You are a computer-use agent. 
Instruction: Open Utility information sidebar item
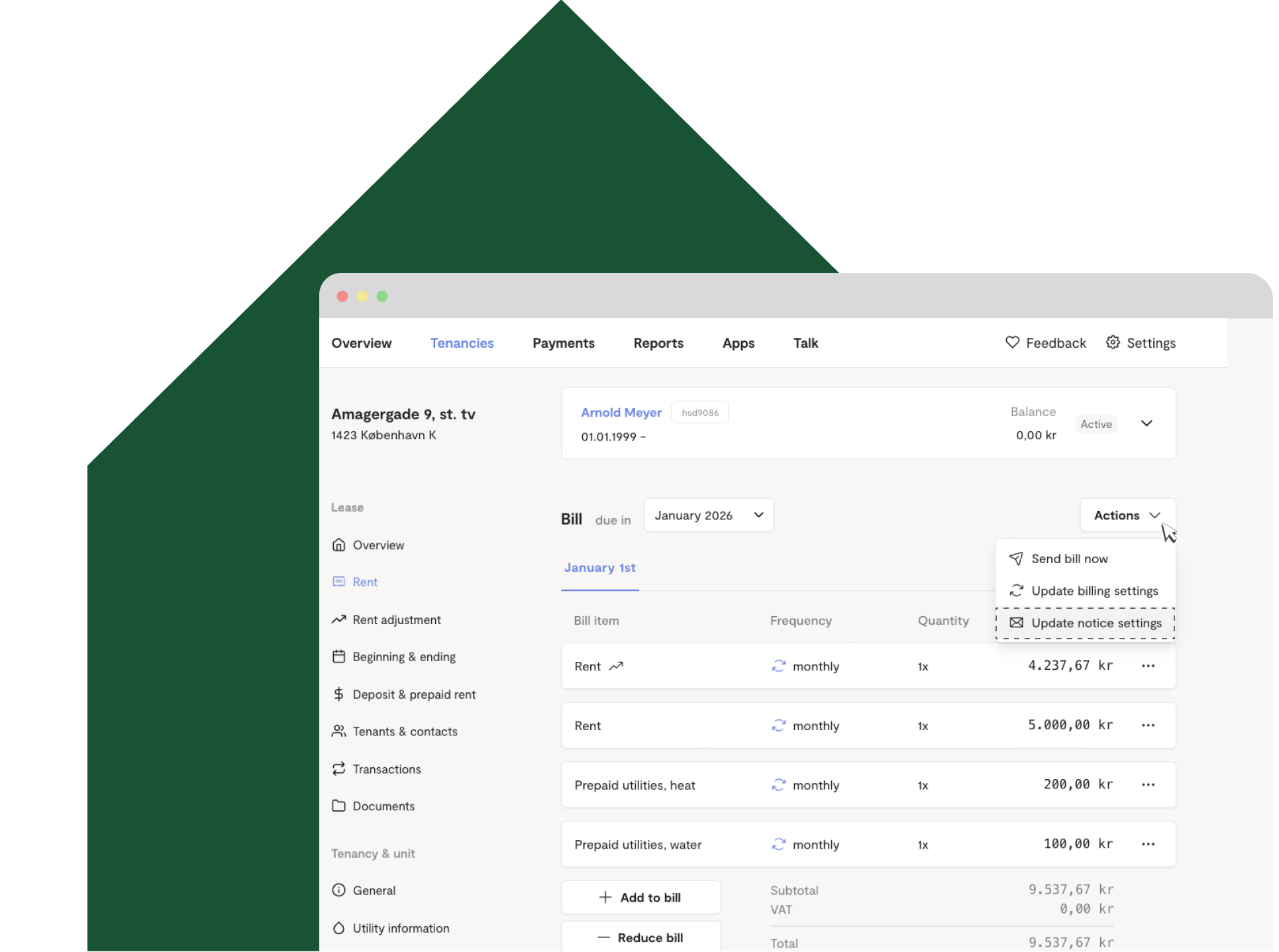tap(401, 929)
